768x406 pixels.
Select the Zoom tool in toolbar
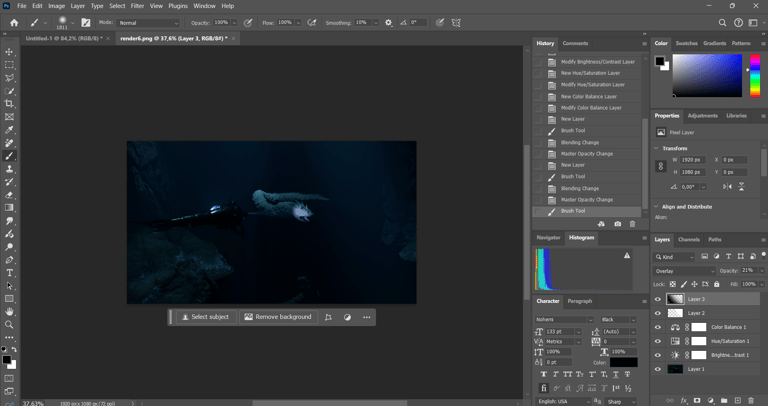point(10,324)
